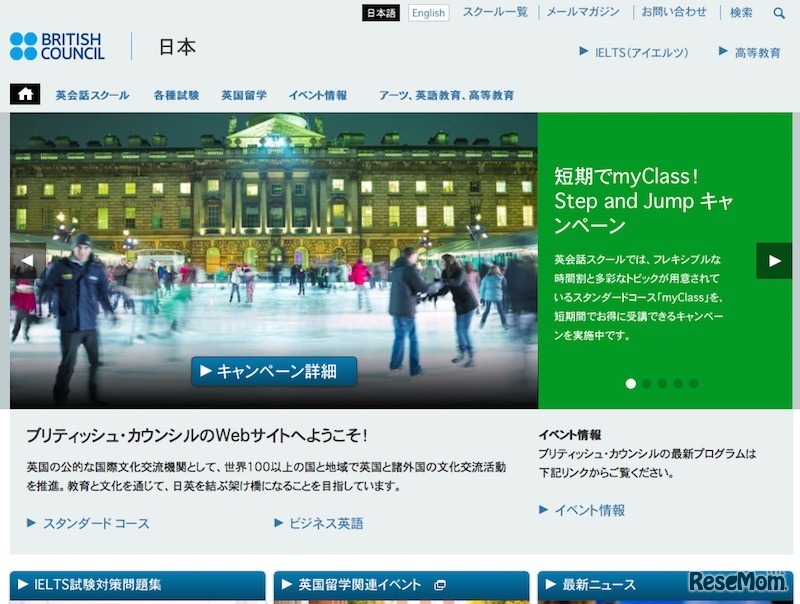Click the キャンペーン詳細 button on the slide
800x604 pixels.
(274, 370)
